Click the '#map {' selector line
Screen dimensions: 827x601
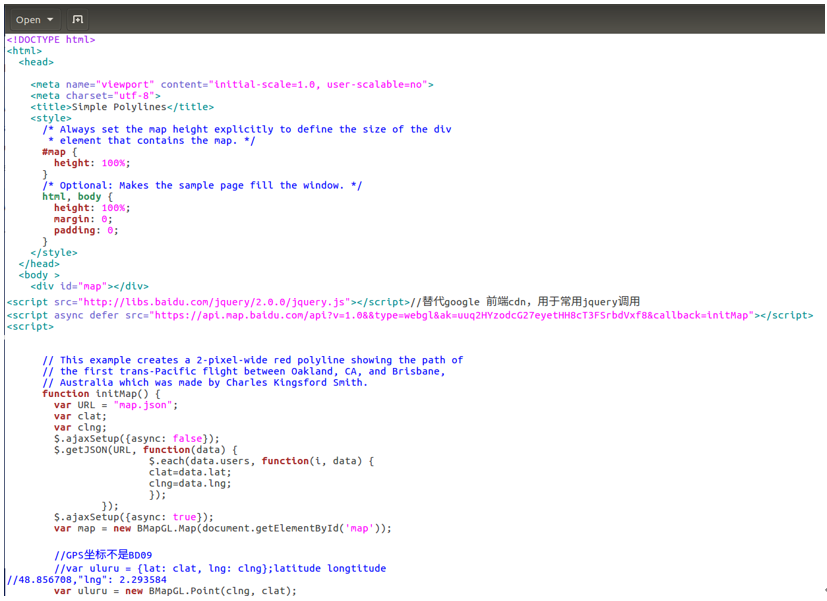59,152
